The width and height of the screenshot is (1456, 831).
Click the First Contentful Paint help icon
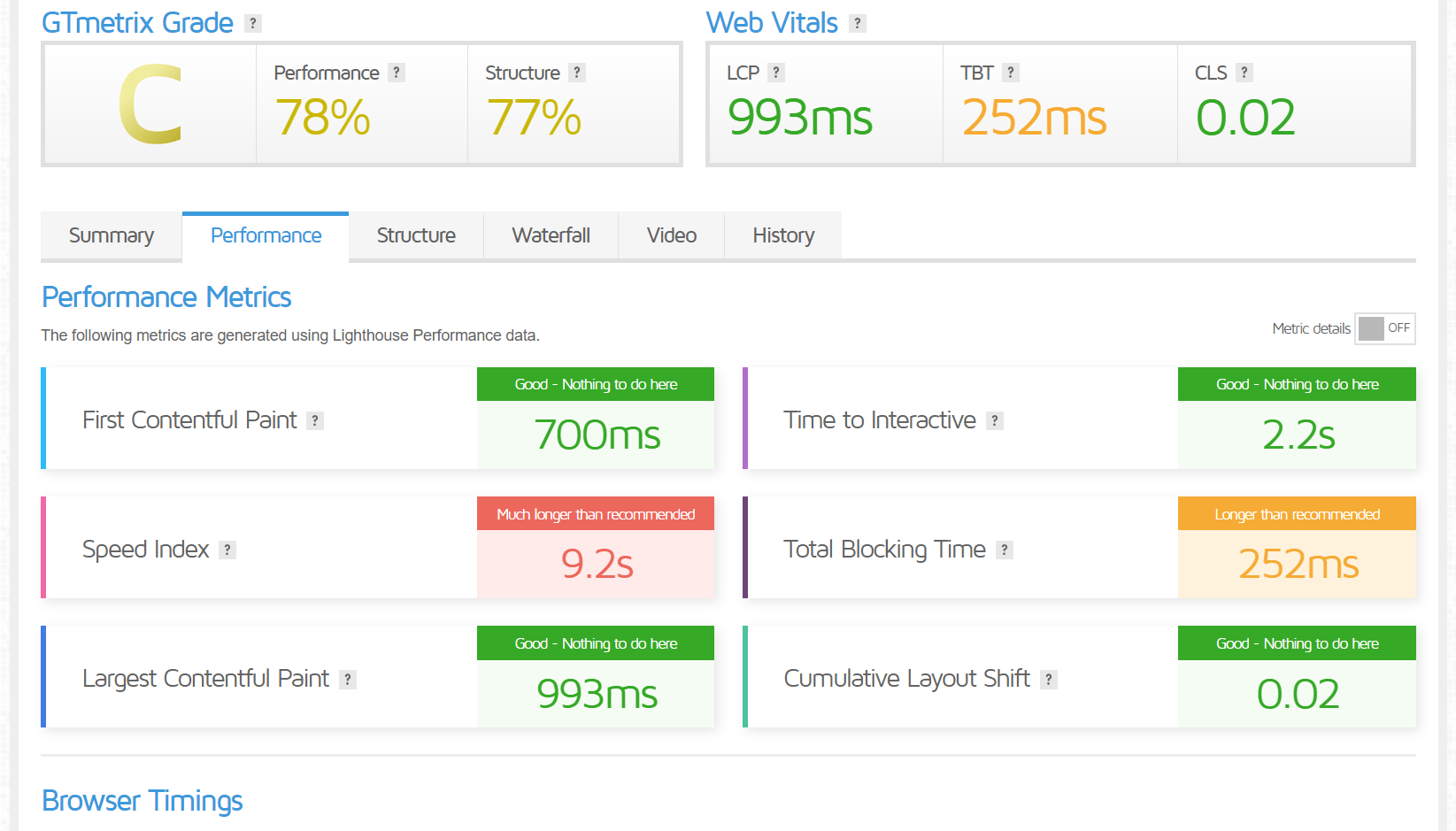316,420
